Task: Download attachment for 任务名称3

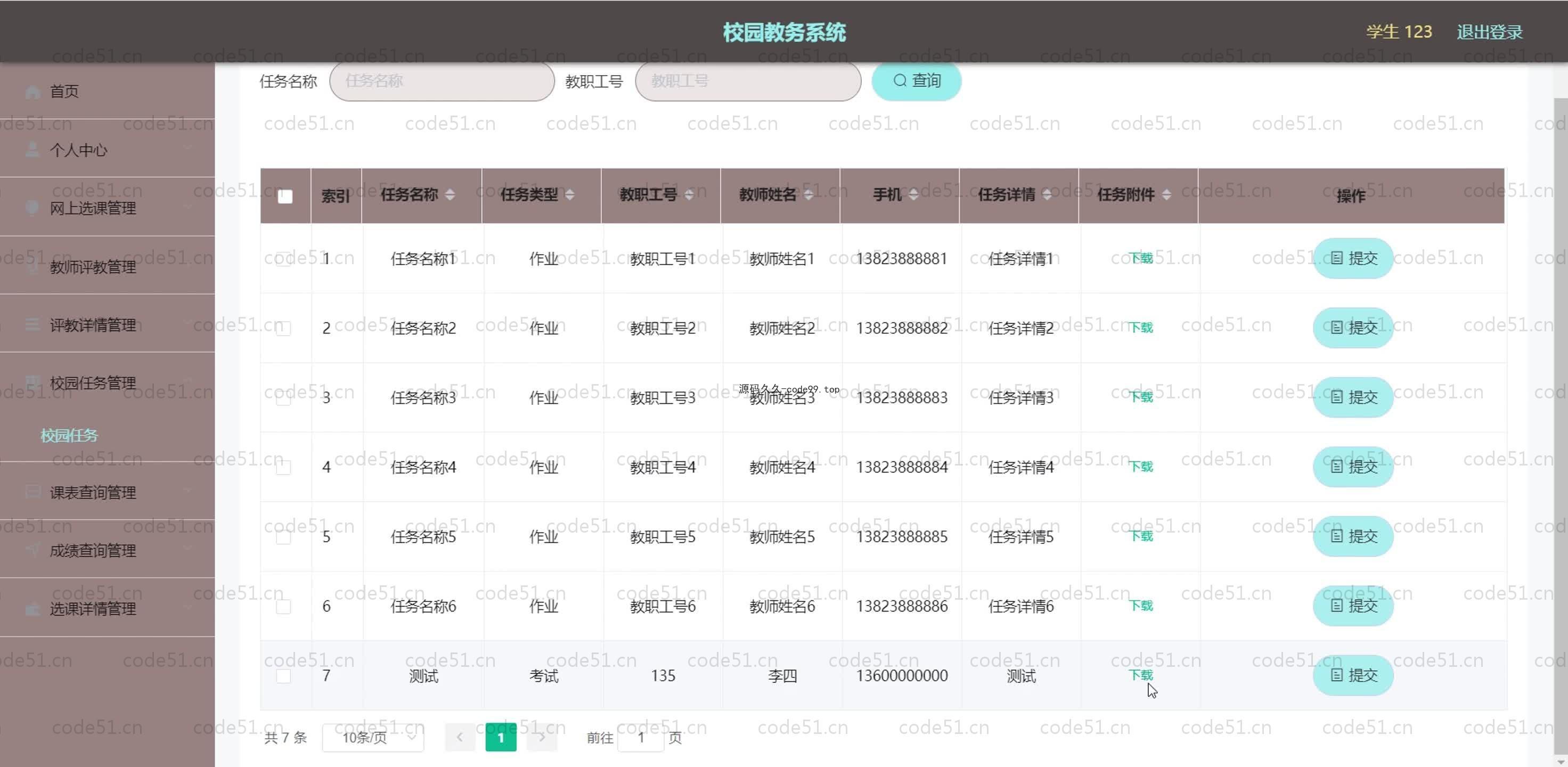Action: coord(1141,397)
